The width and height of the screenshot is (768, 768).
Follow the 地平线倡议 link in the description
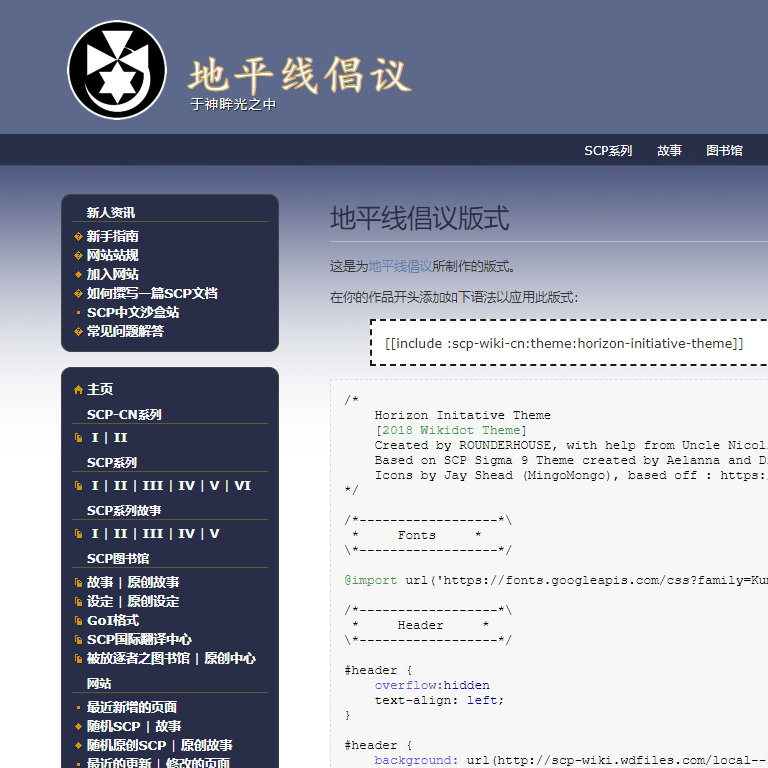400,266
